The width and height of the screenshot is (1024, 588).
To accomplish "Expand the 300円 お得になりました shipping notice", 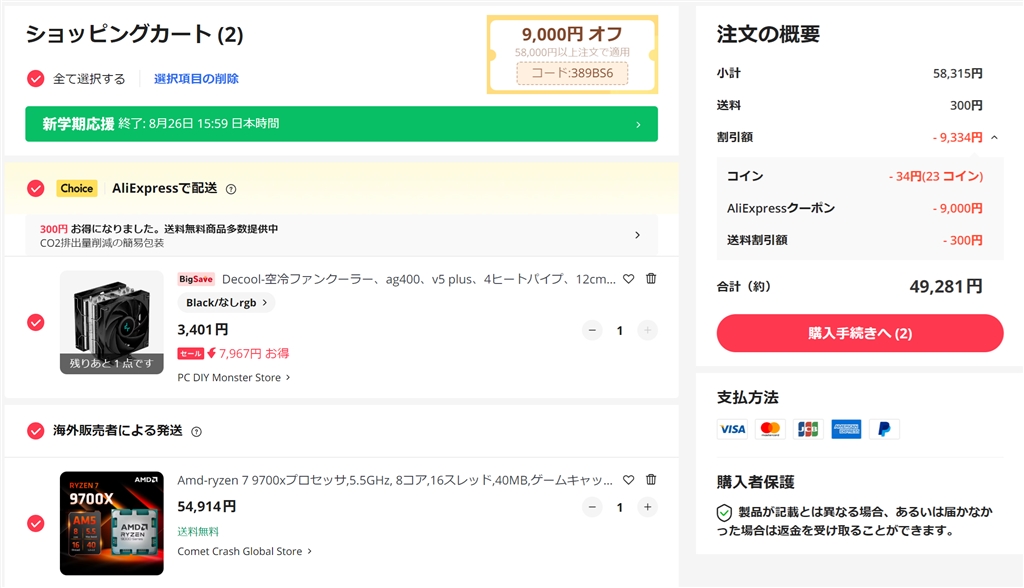I will click(x=342, y=235).
